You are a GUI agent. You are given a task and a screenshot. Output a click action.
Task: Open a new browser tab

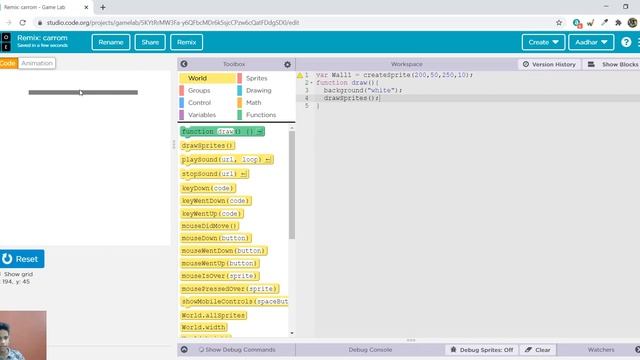pos(103,7)
